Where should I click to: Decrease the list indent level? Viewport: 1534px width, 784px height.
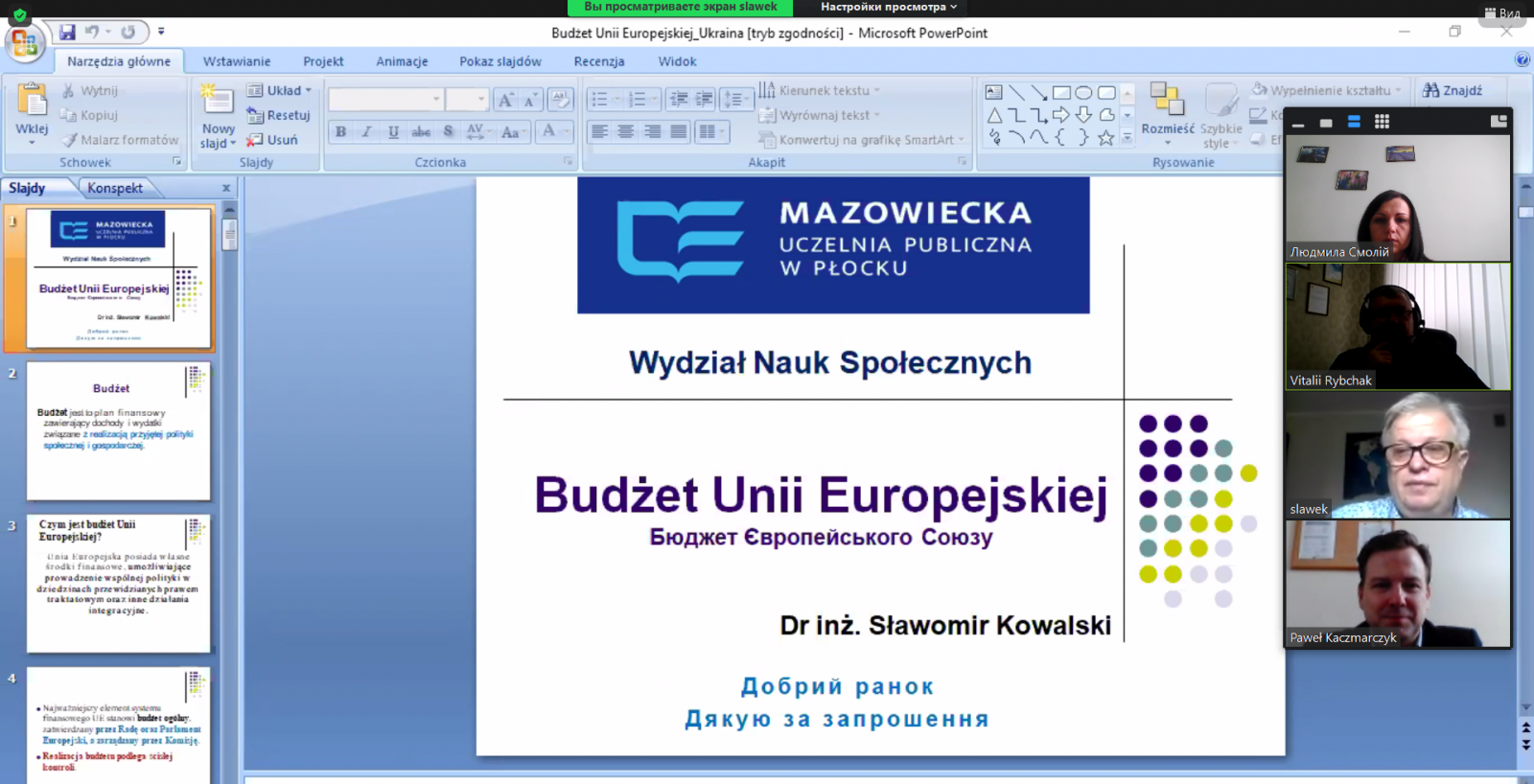coord(679,99)
